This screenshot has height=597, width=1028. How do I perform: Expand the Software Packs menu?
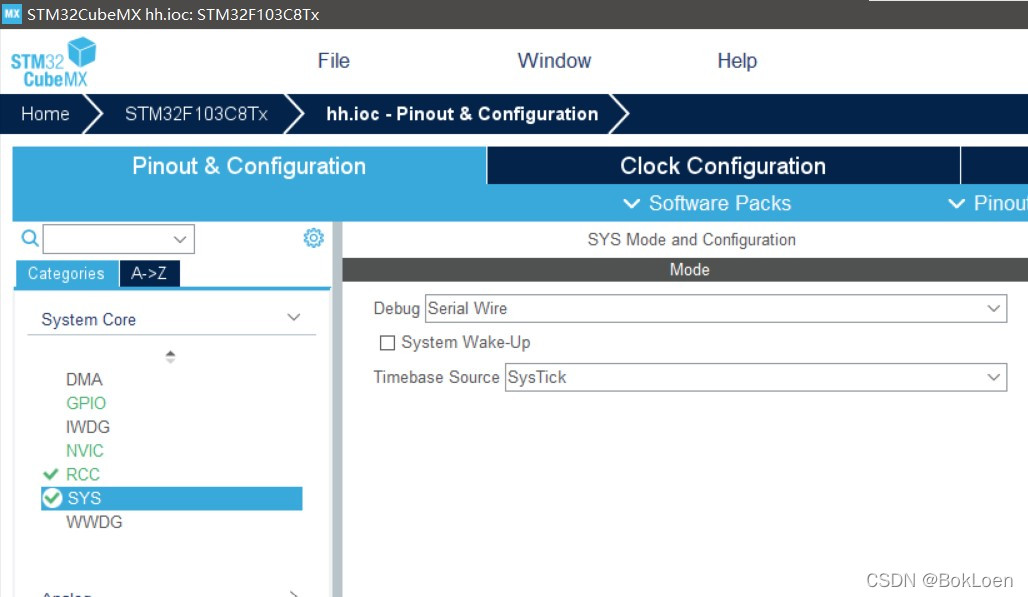(x=707, y=203)
